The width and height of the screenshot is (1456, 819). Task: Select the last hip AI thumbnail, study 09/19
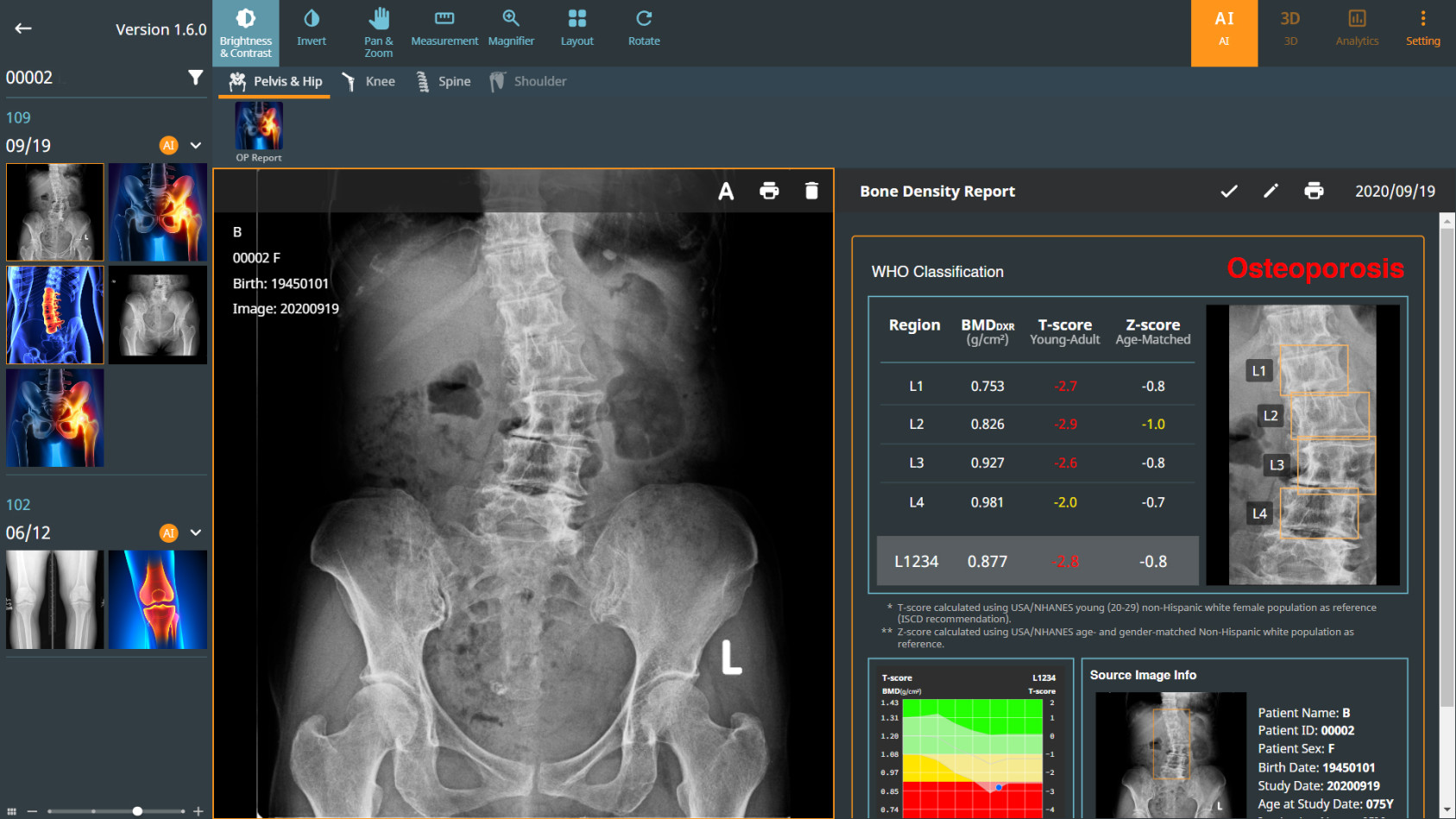tap(55, 418)
